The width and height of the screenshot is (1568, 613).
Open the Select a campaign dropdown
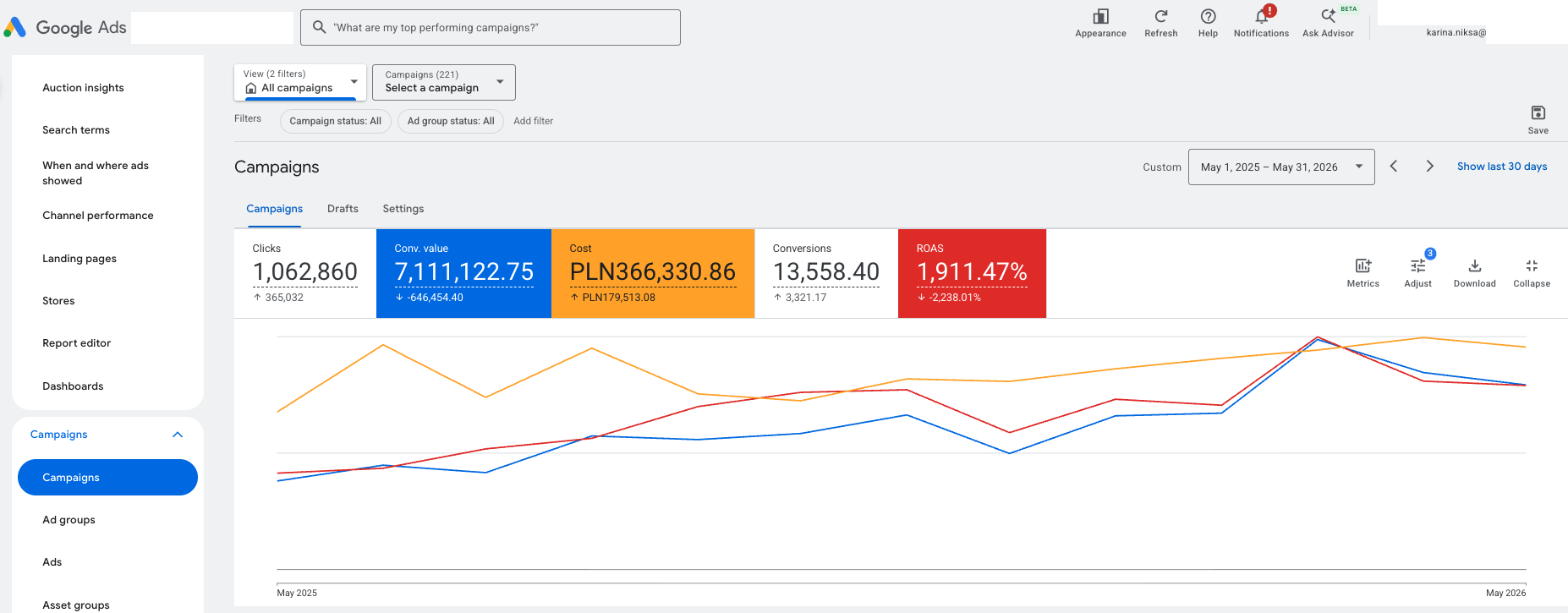(x=444, y=82)
